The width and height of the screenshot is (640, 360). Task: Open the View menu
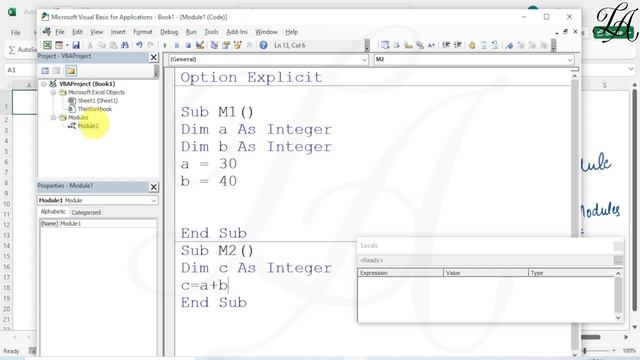(96, 32)
